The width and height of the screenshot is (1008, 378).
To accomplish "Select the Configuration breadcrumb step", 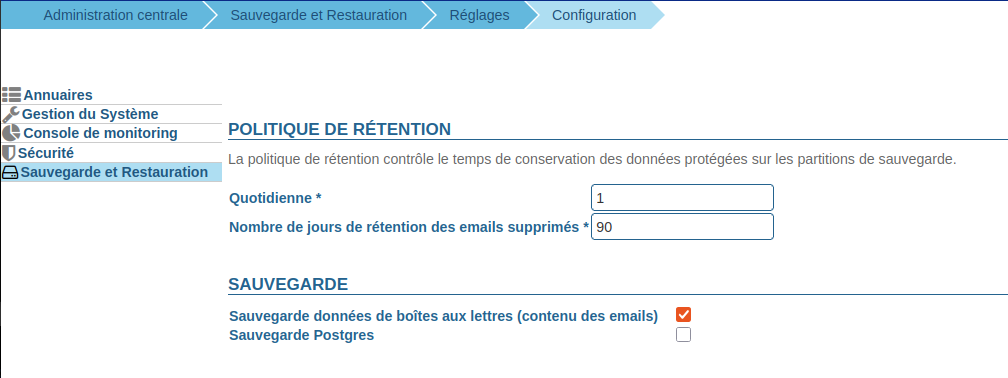I will click(x=594, y=15).
